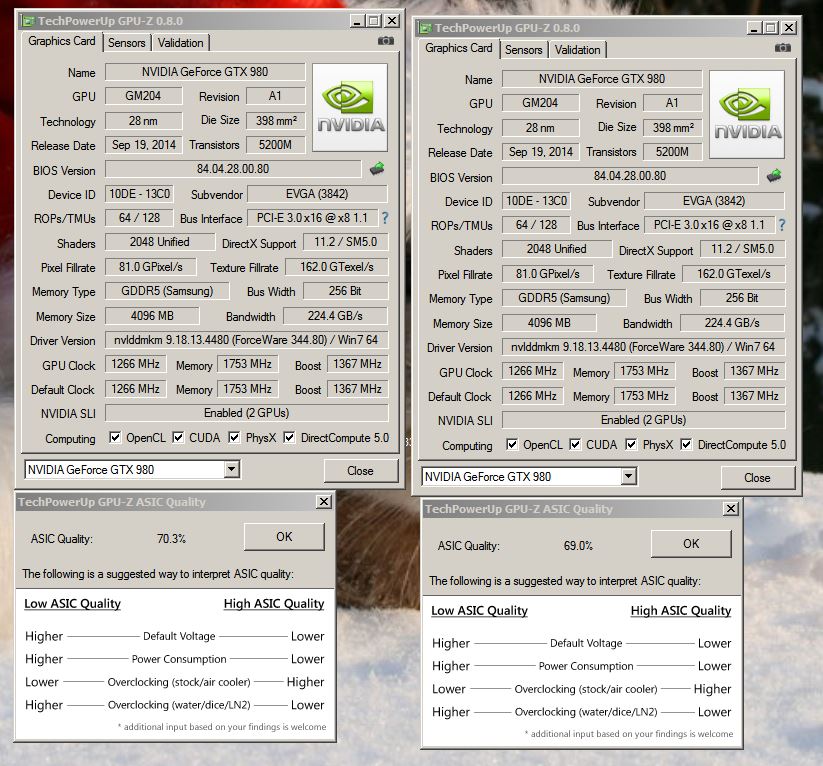Click Bus Interface question mark in left window

coord(385,218)
